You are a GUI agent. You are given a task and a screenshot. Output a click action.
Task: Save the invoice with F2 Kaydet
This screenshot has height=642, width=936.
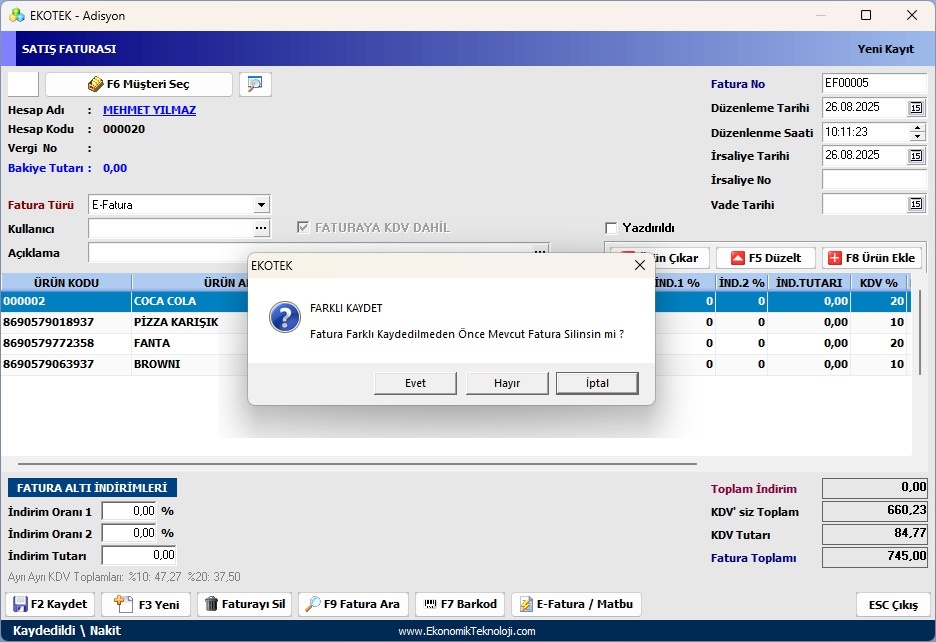50,604
